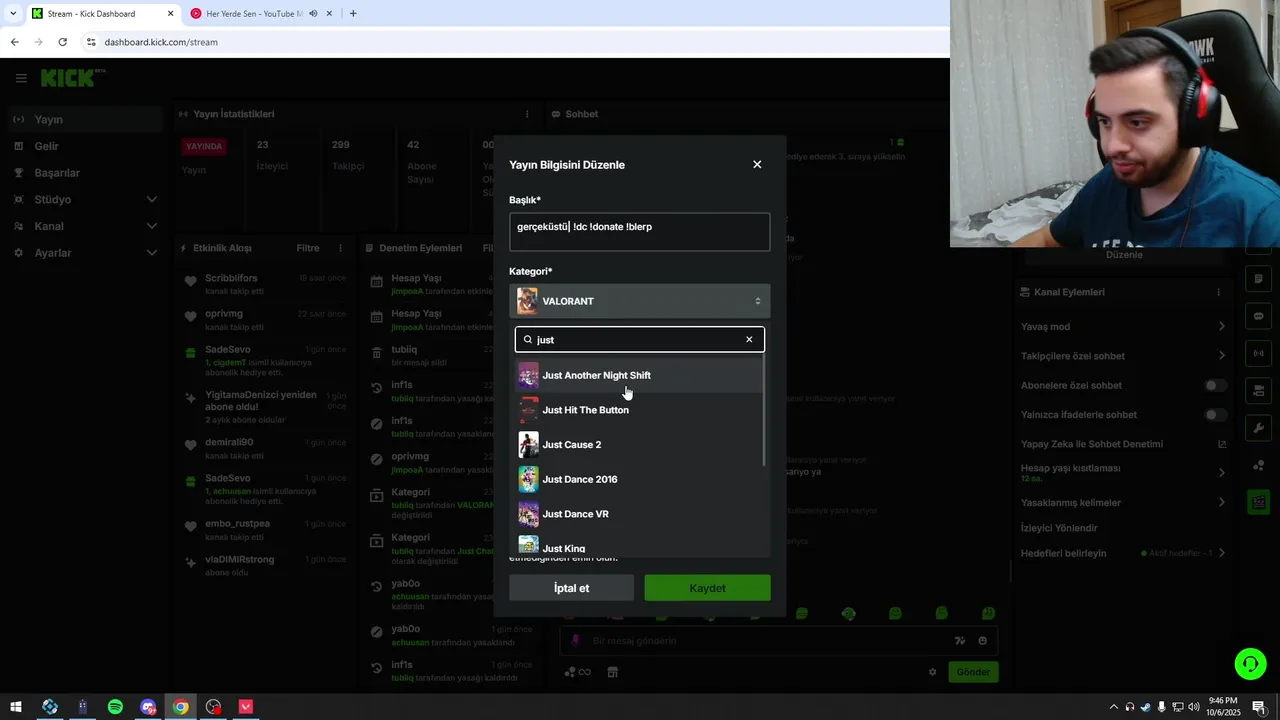Viewport: 1280px width, 720px height.
Task: Pick Just Dance 2016 category
Action: (639, 479)
